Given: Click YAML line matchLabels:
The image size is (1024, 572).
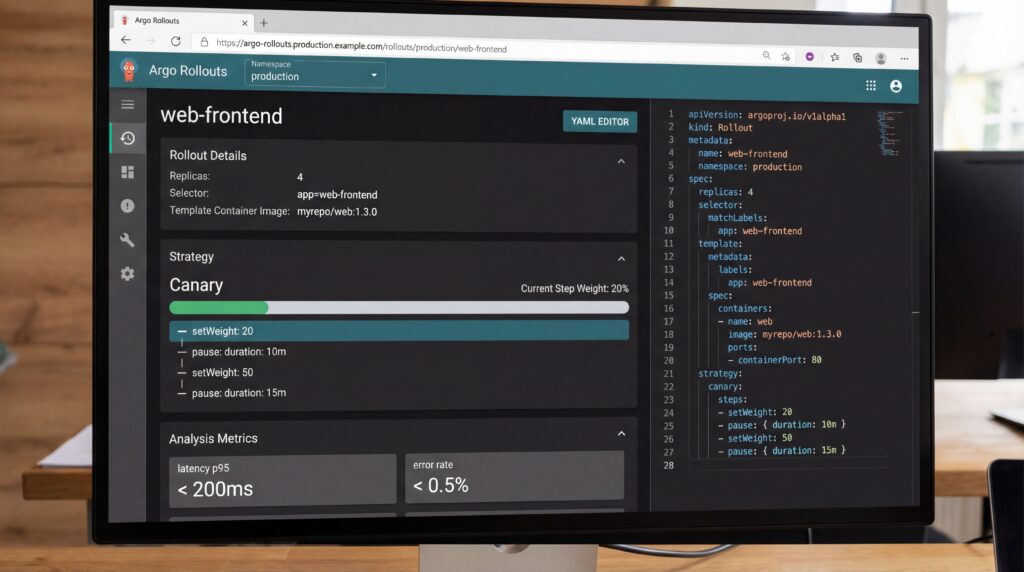Looking at the screenshot, I should (737, 218).
